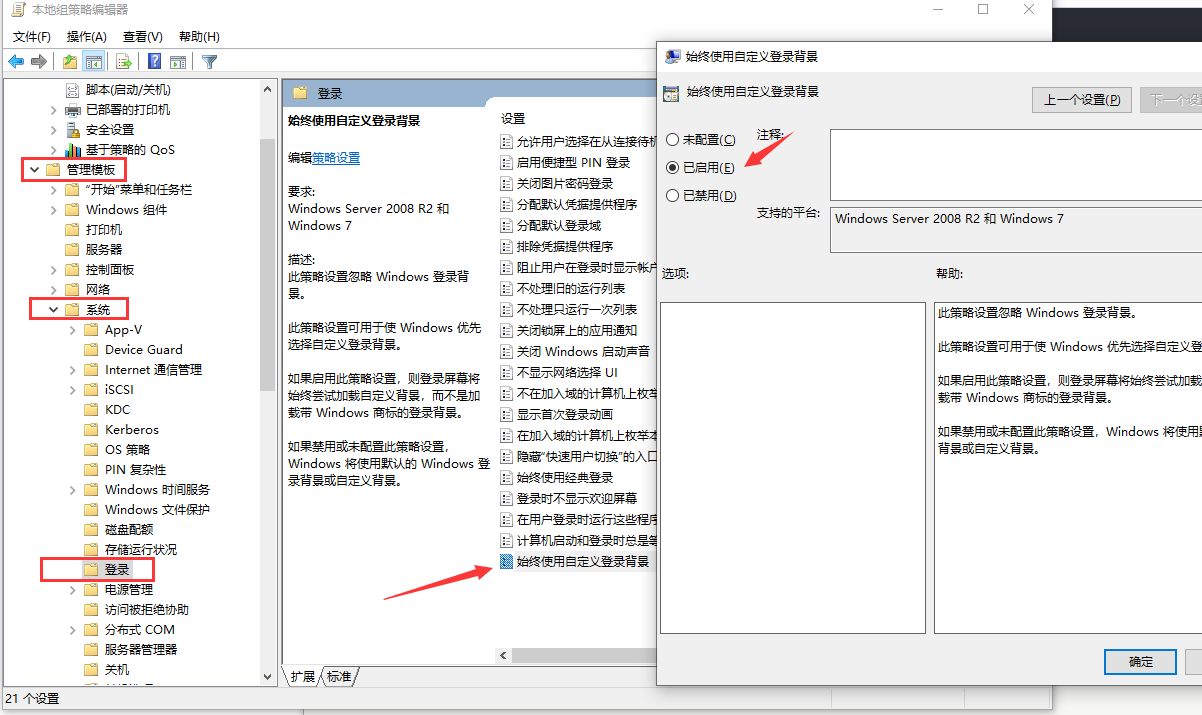Click the Filter funnel icon

209,62
